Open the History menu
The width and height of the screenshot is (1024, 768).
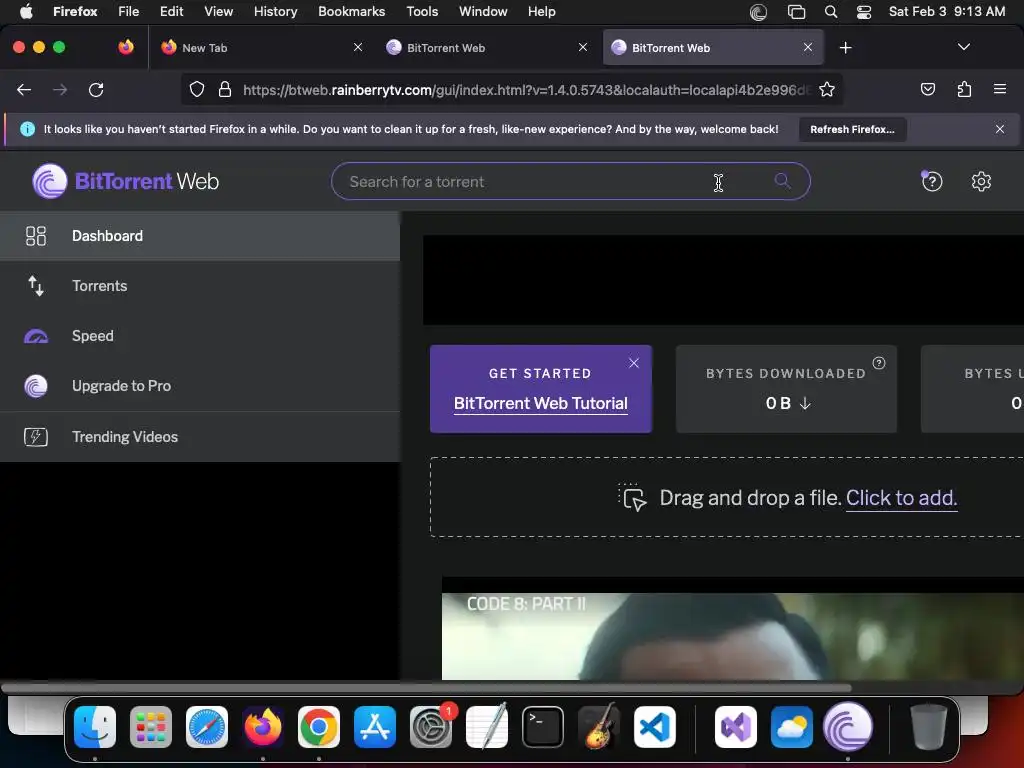click(275, 12)
